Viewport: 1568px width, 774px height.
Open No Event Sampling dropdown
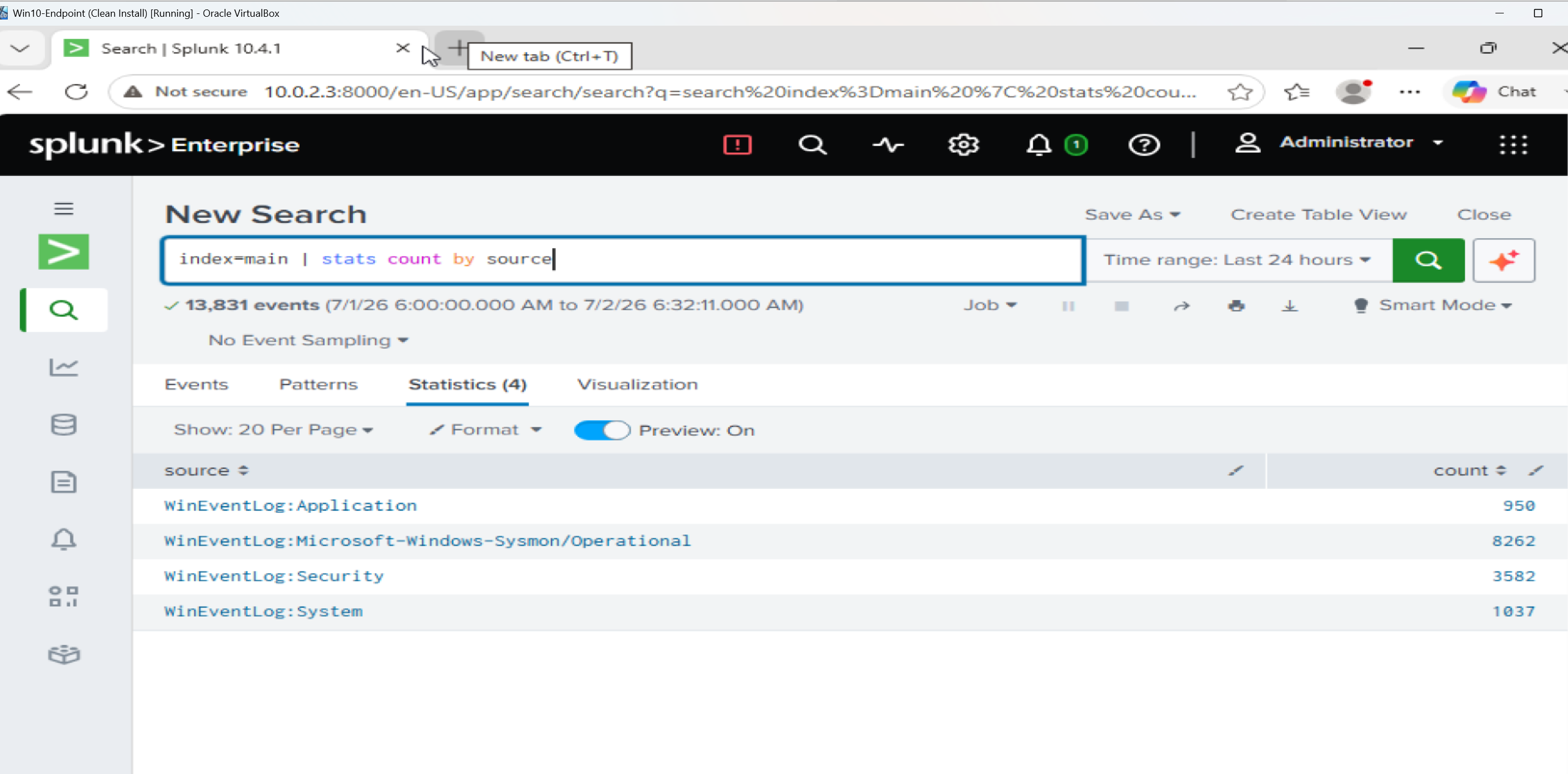pos(308,340)
